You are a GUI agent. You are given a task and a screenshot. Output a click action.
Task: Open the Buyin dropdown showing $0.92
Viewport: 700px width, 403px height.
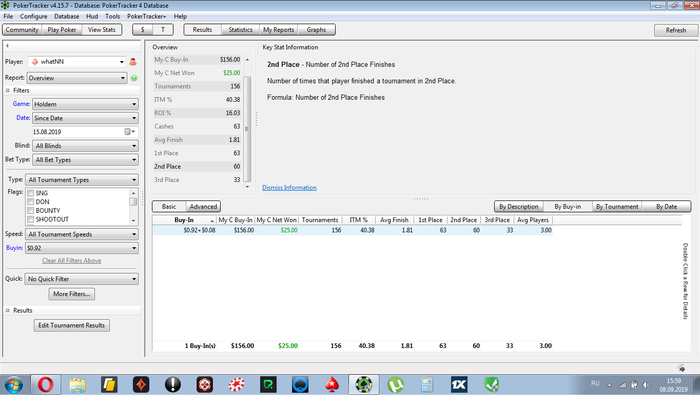82,248
